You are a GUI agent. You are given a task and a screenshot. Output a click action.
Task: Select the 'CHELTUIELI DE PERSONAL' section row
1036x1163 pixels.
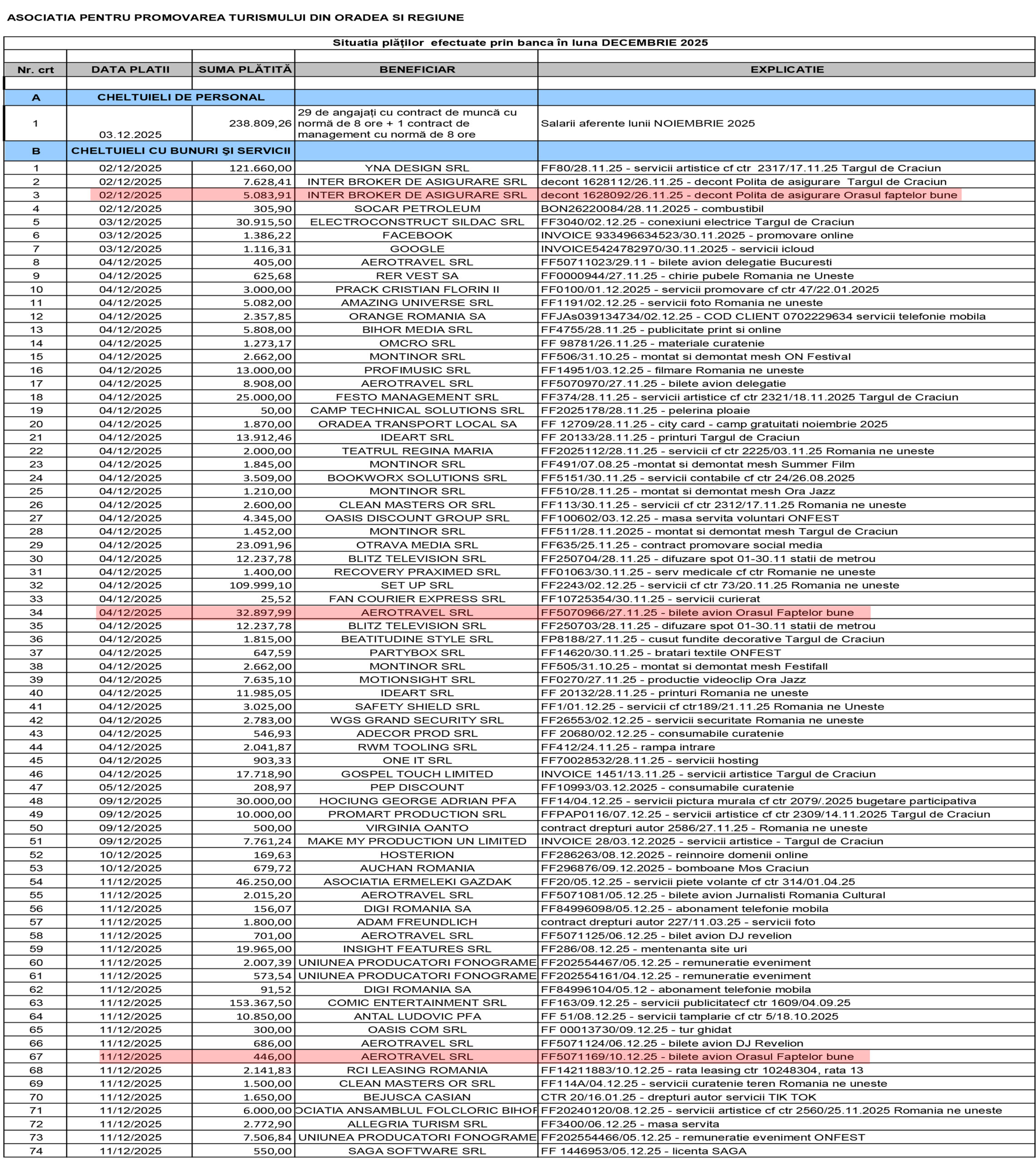[x=180, y=97]
